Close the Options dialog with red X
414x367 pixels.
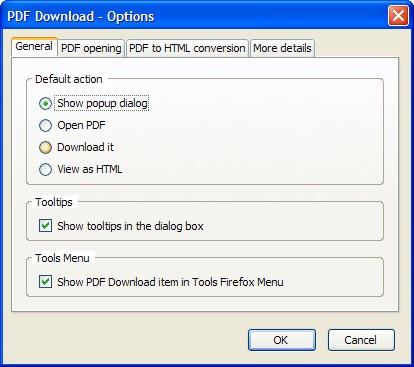coord(398,15)
